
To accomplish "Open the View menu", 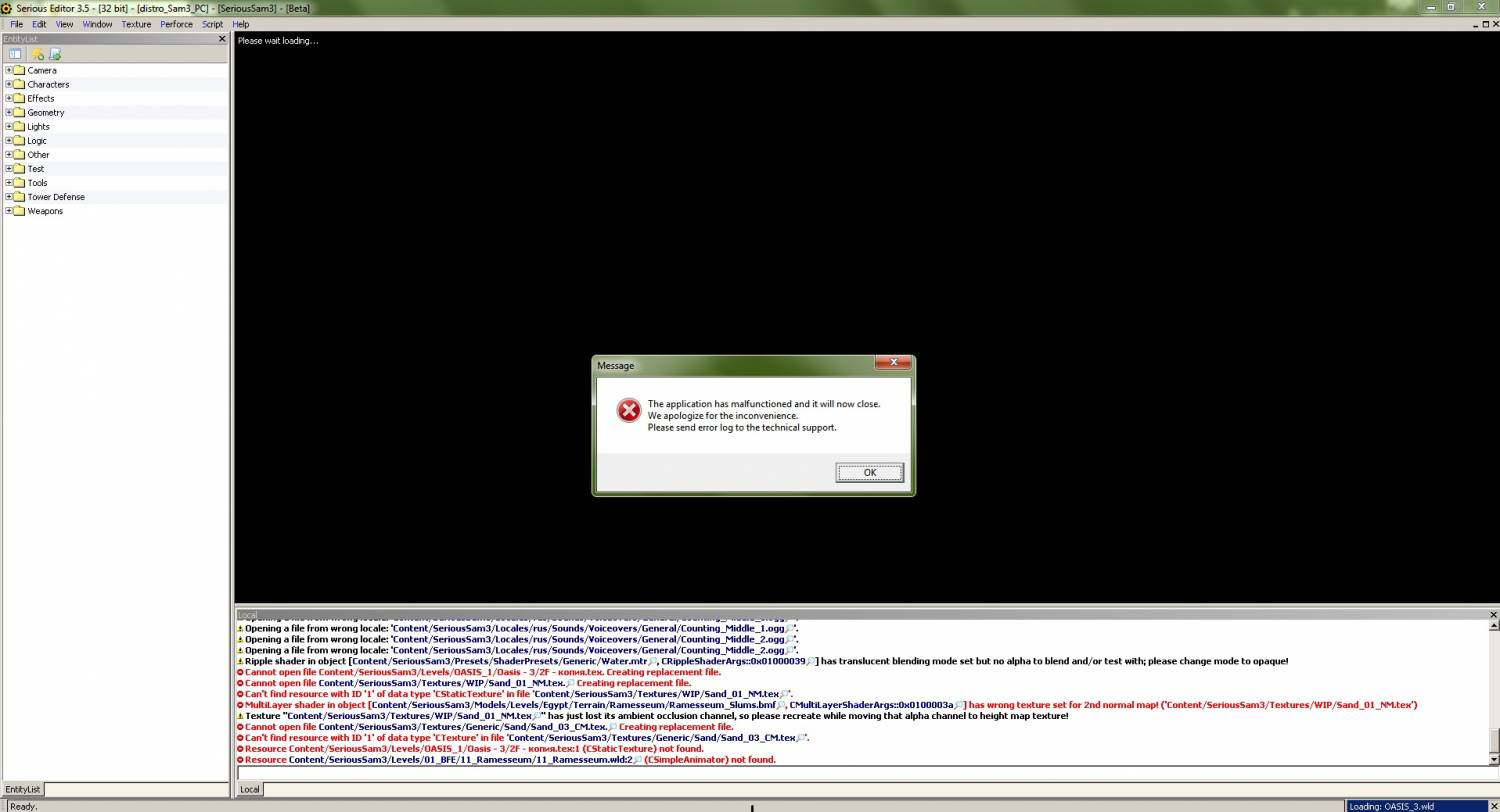I will click(64, 24).
